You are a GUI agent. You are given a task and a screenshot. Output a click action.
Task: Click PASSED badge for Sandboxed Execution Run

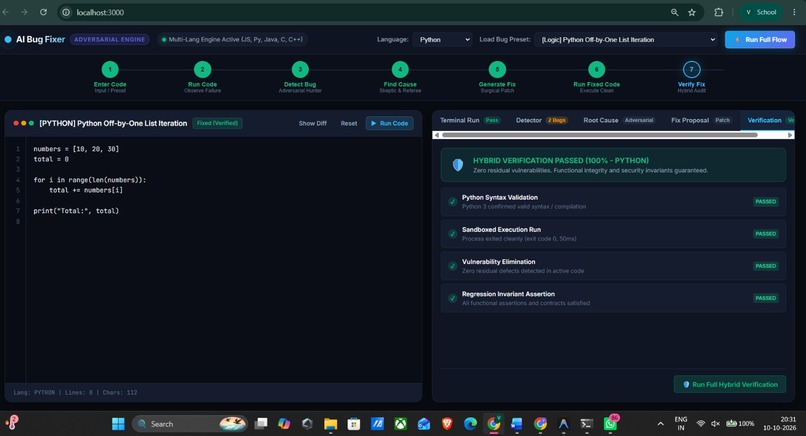click(765, 234)
